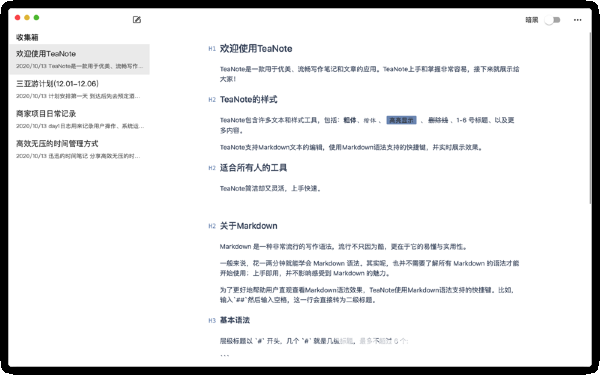Click the paragraph starting TeaNote支持Markdown文本的编辑
This screenshot has height=375, width=600.
351,147
